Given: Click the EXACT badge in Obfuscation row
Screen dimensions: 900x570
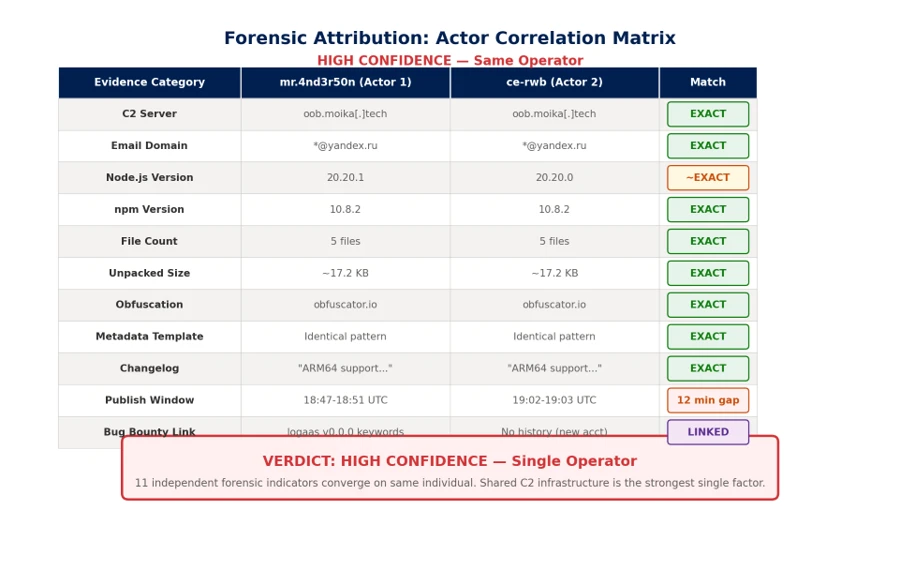Looking at the screenshot, I should (708, 305).
